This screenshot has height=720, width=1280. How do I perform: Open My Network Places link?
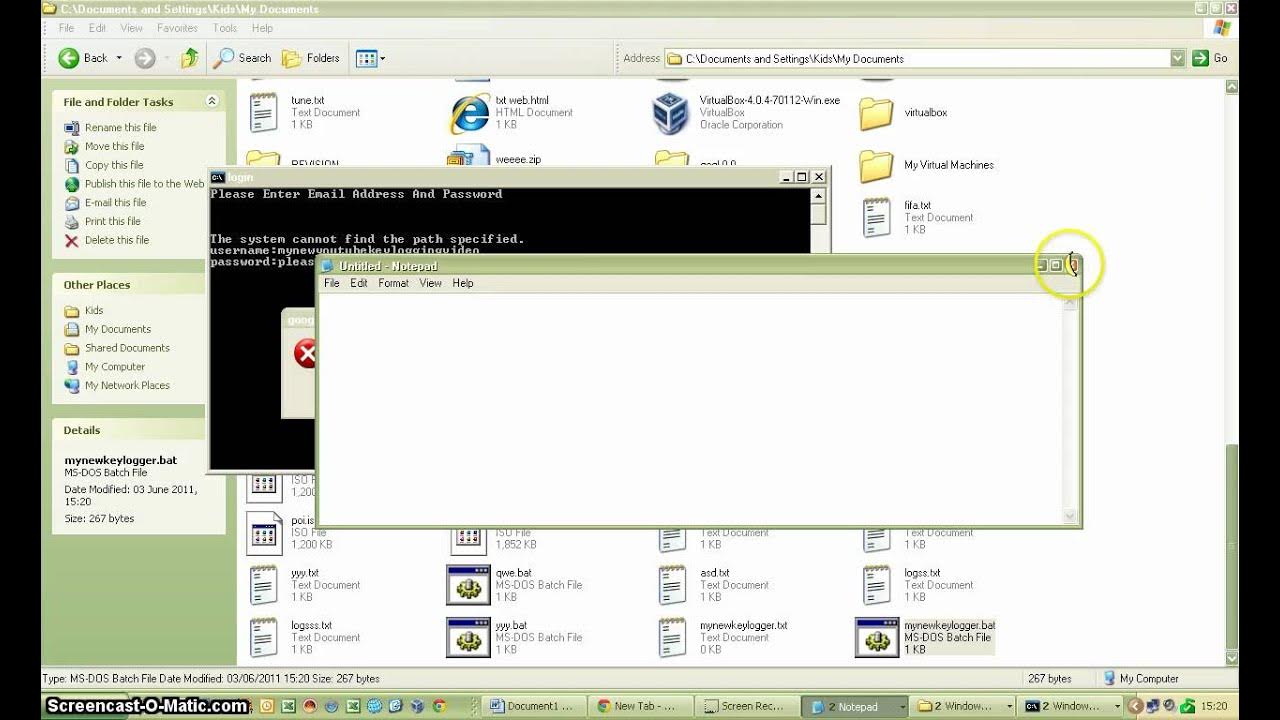click(127, 385)
